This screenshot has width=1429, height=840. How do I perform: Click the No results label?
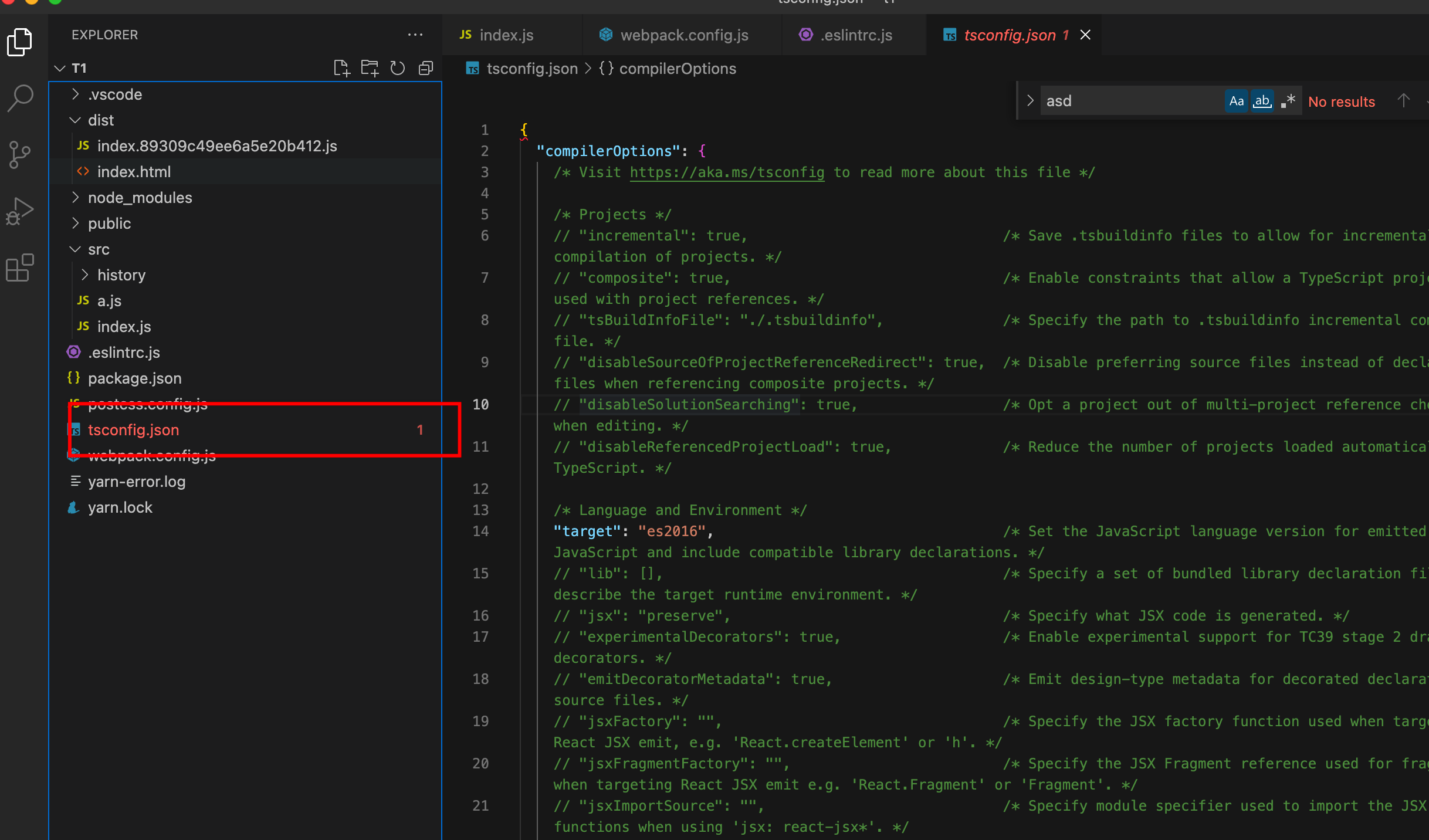click(1342, 101)
